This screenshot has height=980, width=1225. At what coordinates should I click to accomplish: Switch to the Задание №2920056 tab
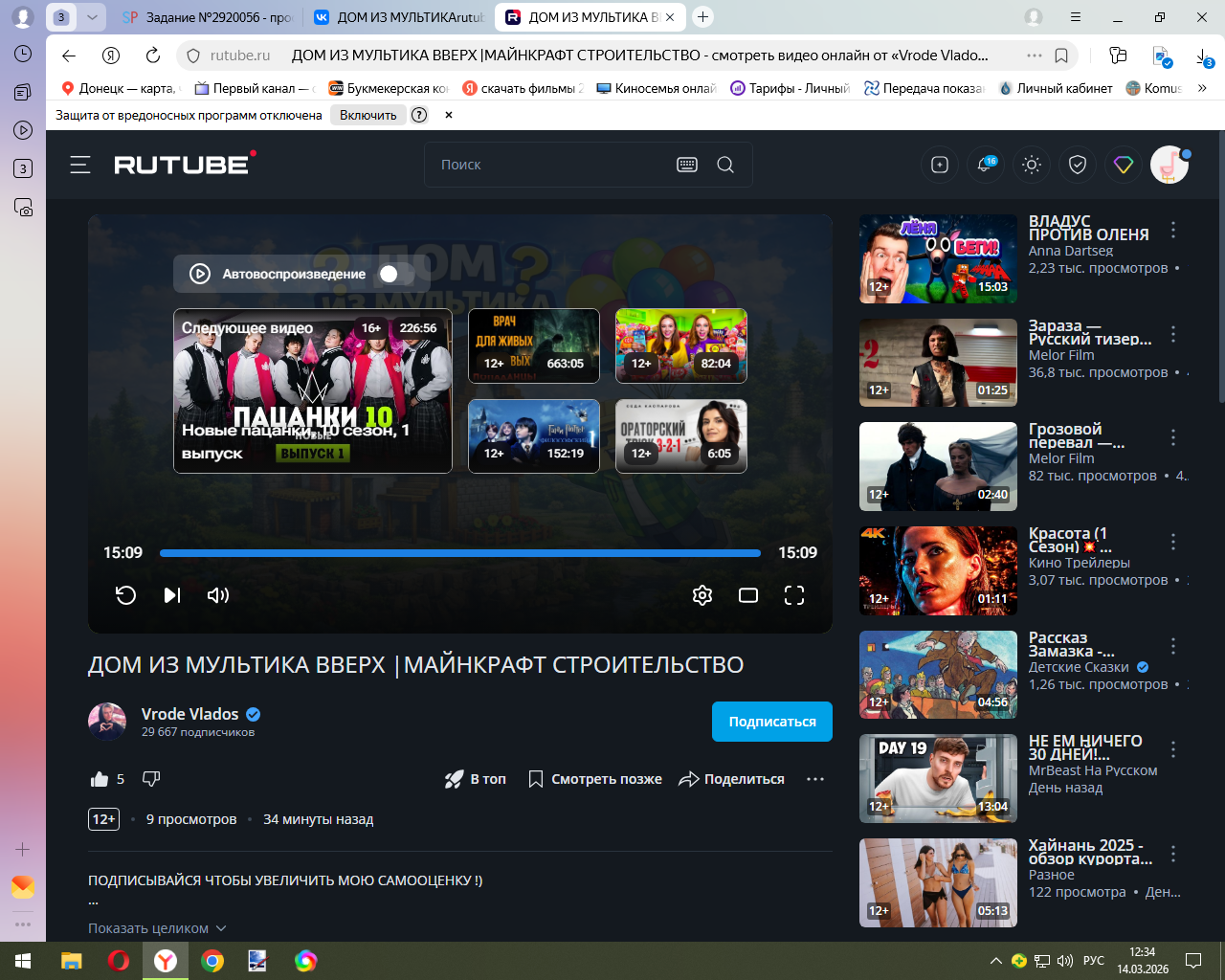coord(209,17)
